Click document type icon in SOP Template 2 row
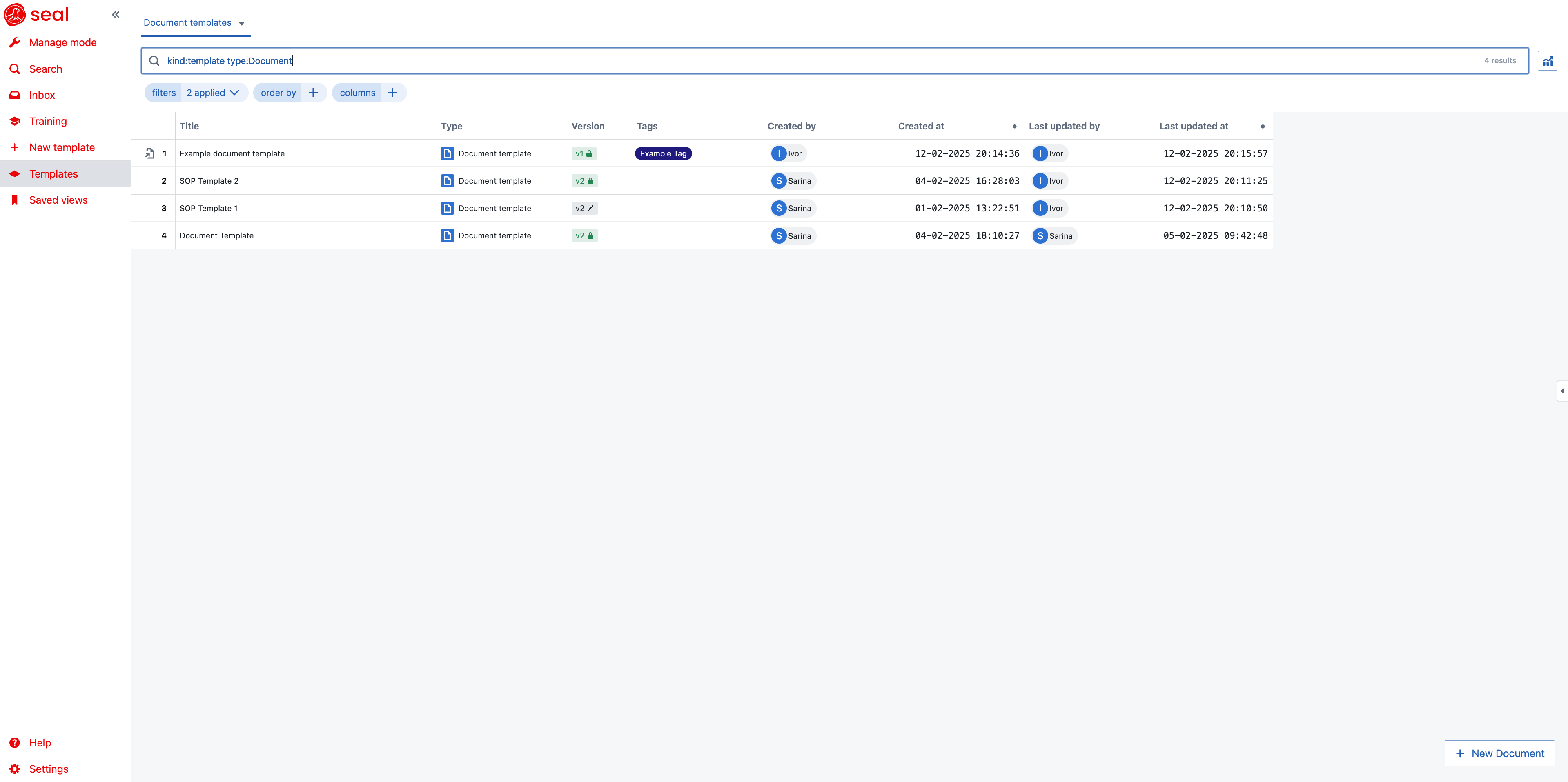Image resolution: width=1568 pixels, height=782 pixels. tap(448, 181)
